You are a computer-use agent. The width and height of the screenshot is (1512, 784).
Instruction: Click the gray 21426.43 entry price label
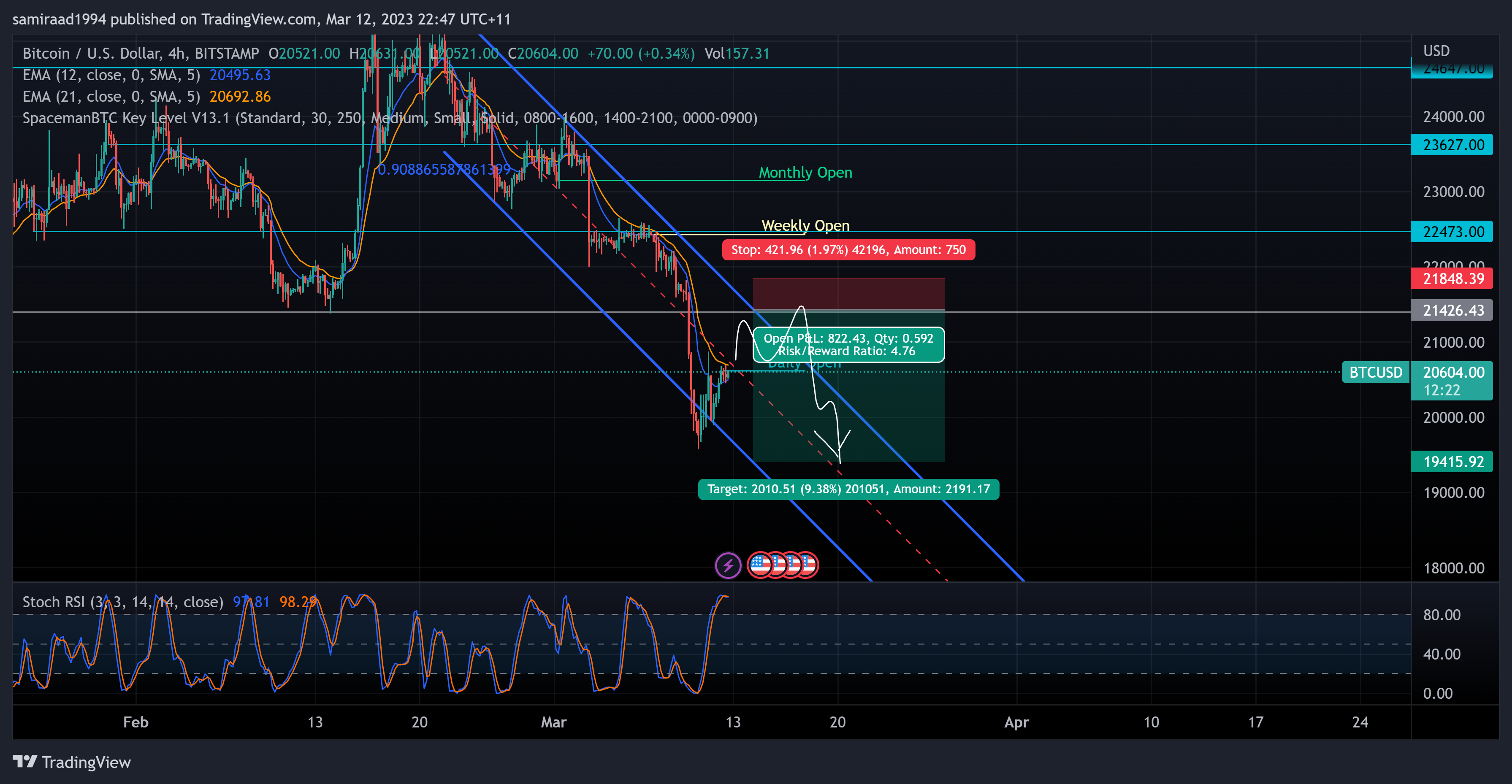pyautogui.click(x=1452, y=311)
